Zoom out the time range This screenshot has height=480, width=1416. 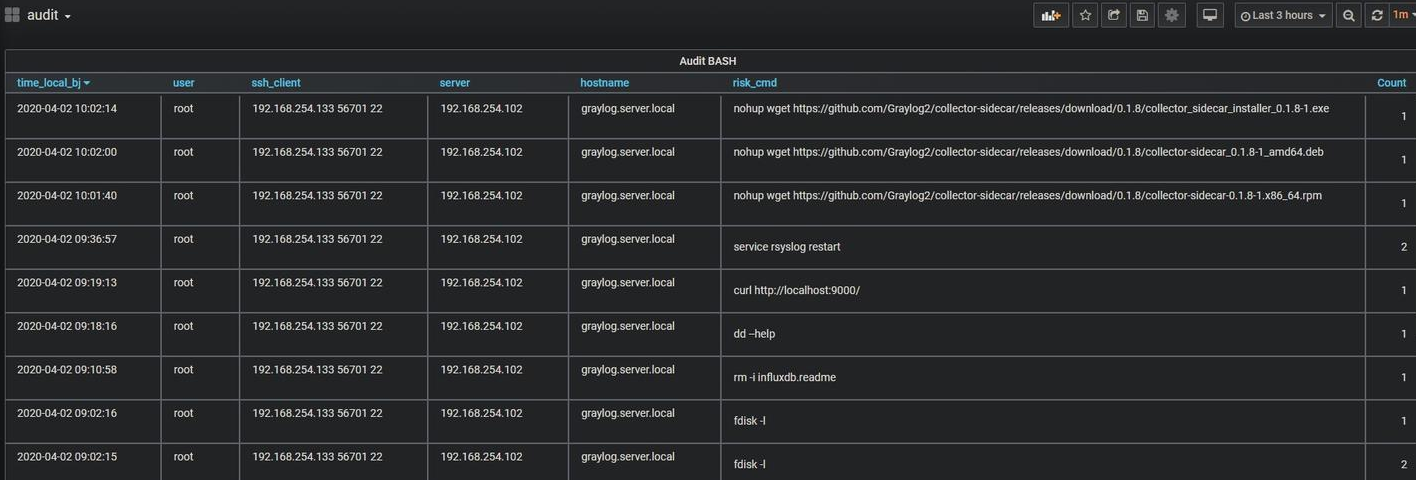coord(1349,15)
